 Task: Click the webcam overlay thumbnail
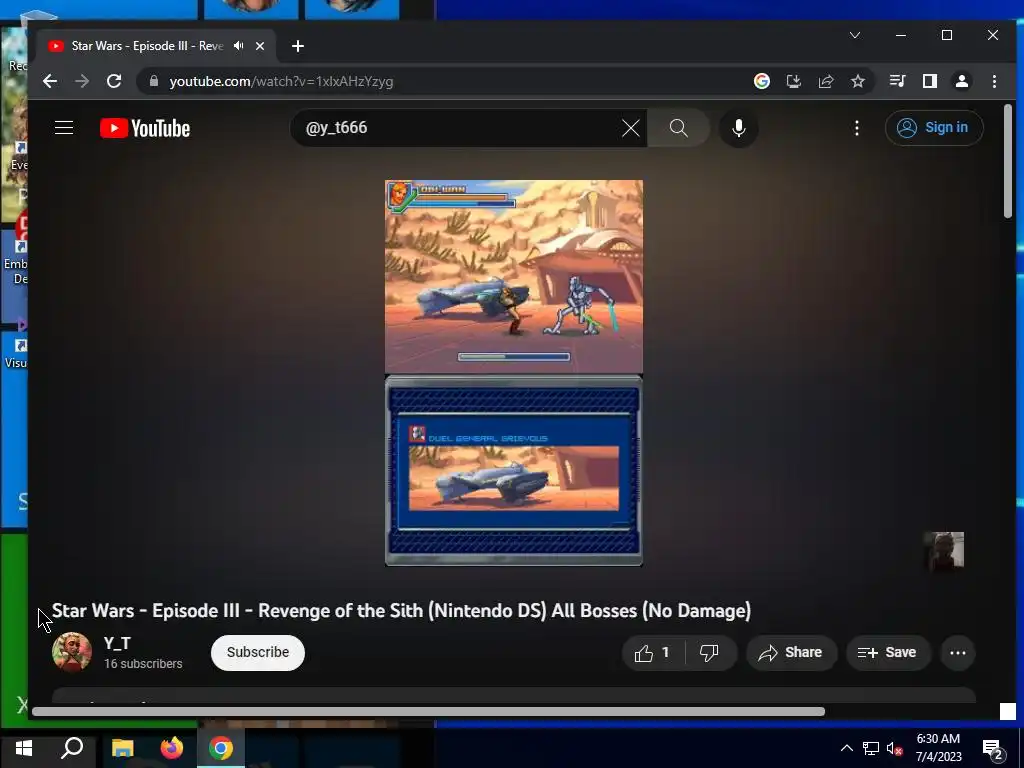(945, 551)
